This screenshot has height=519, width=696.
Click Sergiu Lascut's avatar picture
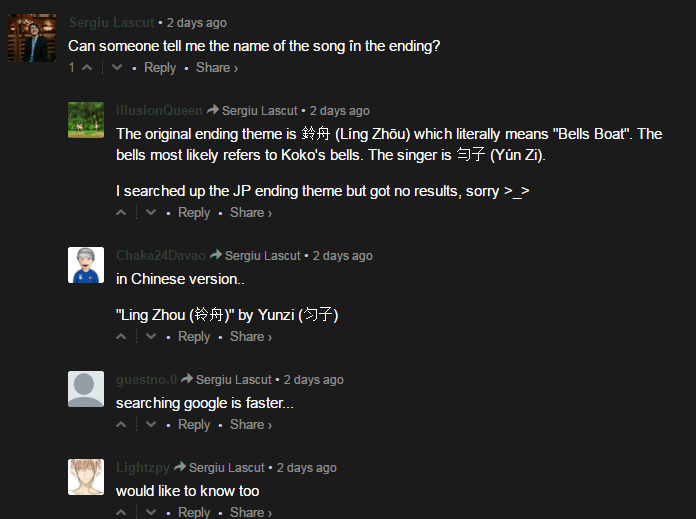(32, 38)
